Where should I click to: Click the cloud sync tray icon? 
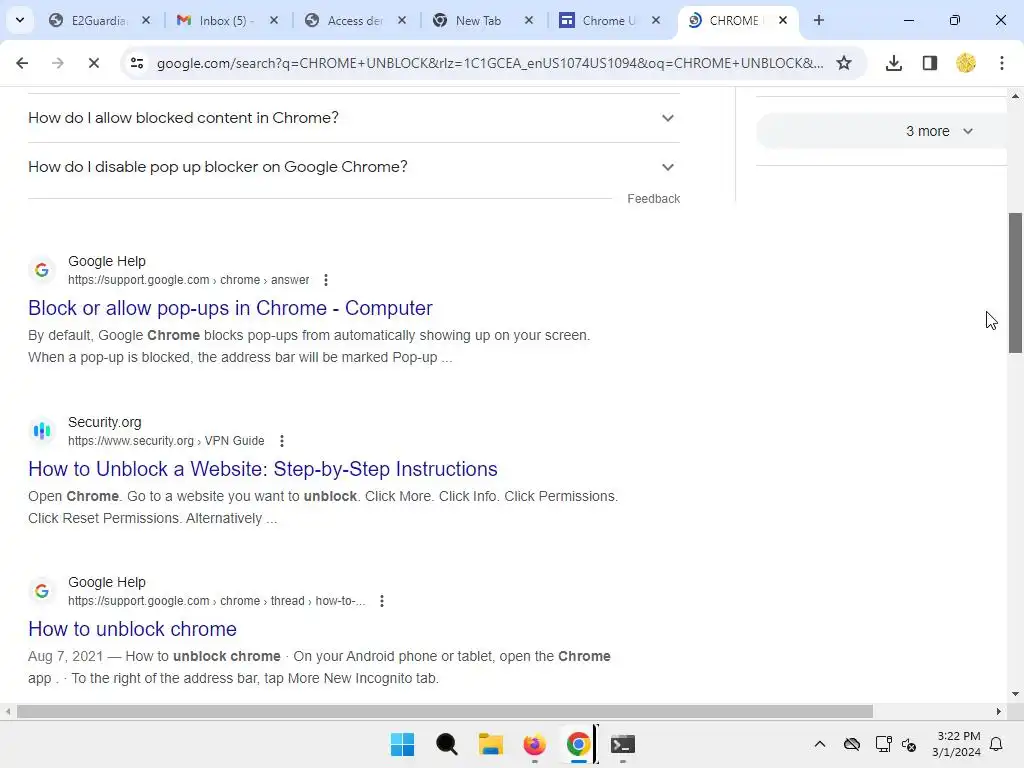[x=852, y=744]
